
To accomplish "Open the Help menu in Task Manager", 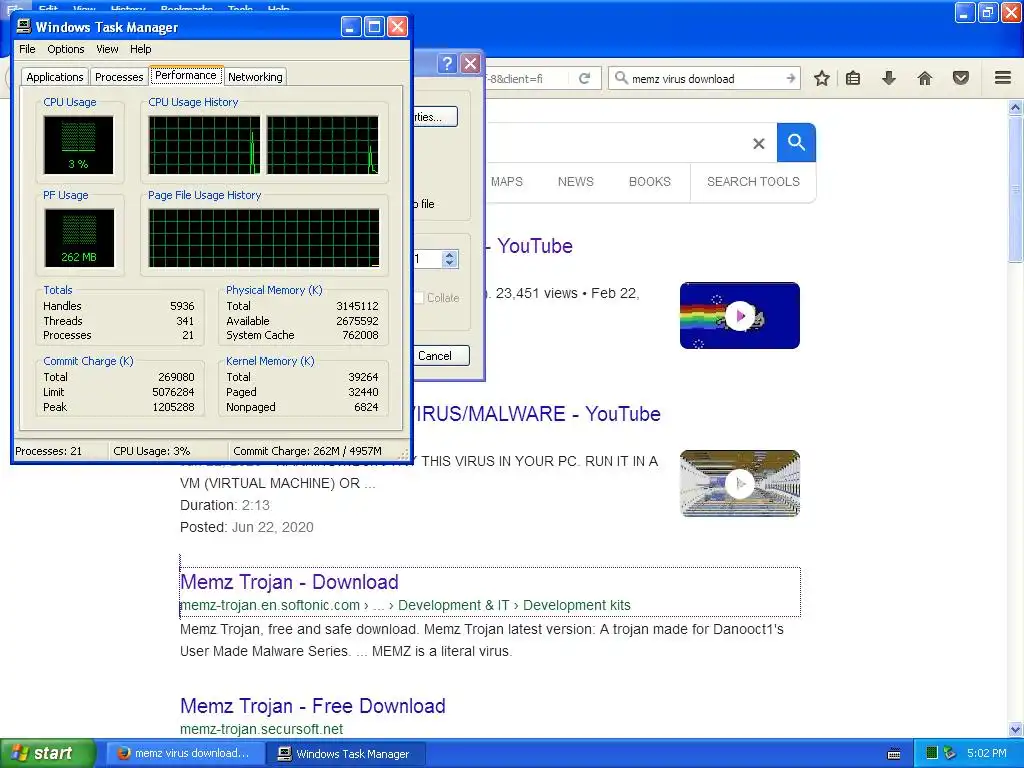I will 140,49.
